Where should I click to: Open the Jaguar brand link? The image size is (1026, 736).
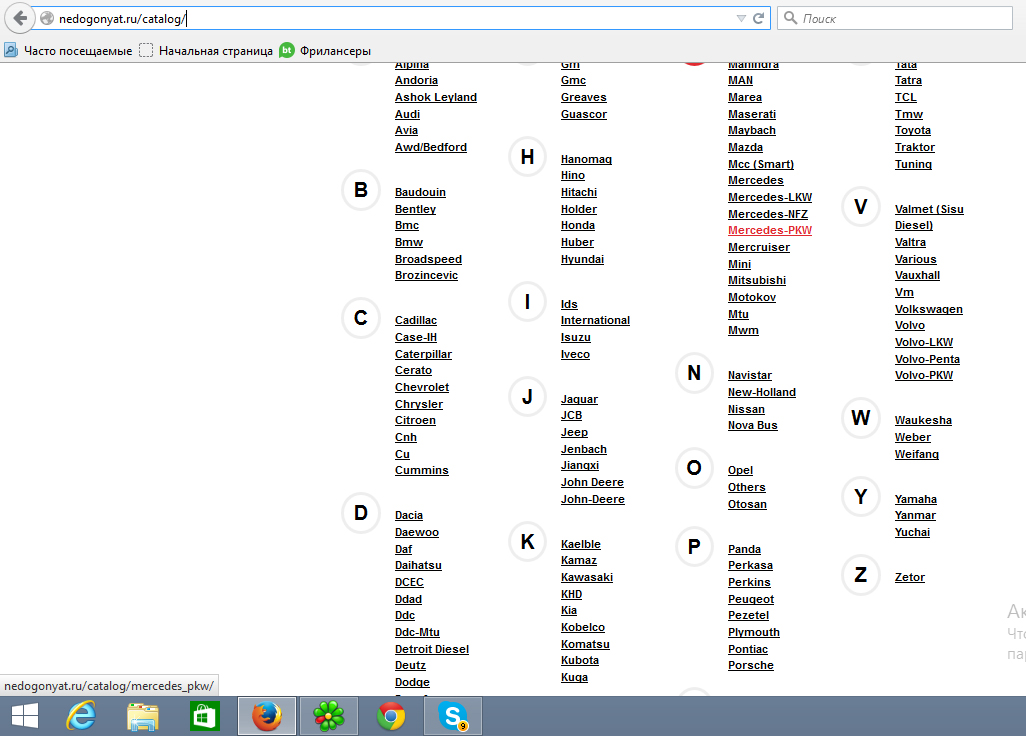(579, 399)
